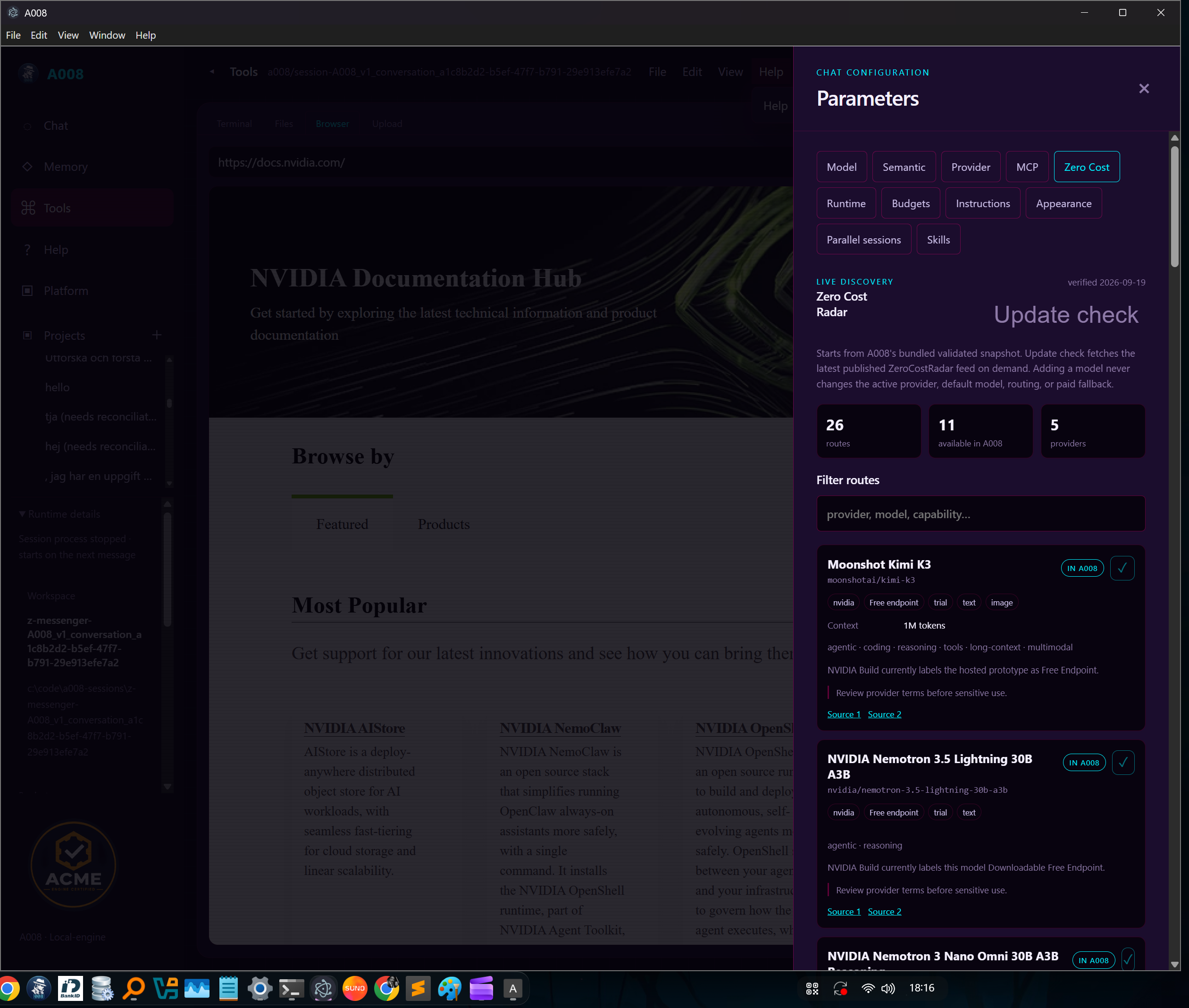Open the Instructions tab

click(983, 203)
